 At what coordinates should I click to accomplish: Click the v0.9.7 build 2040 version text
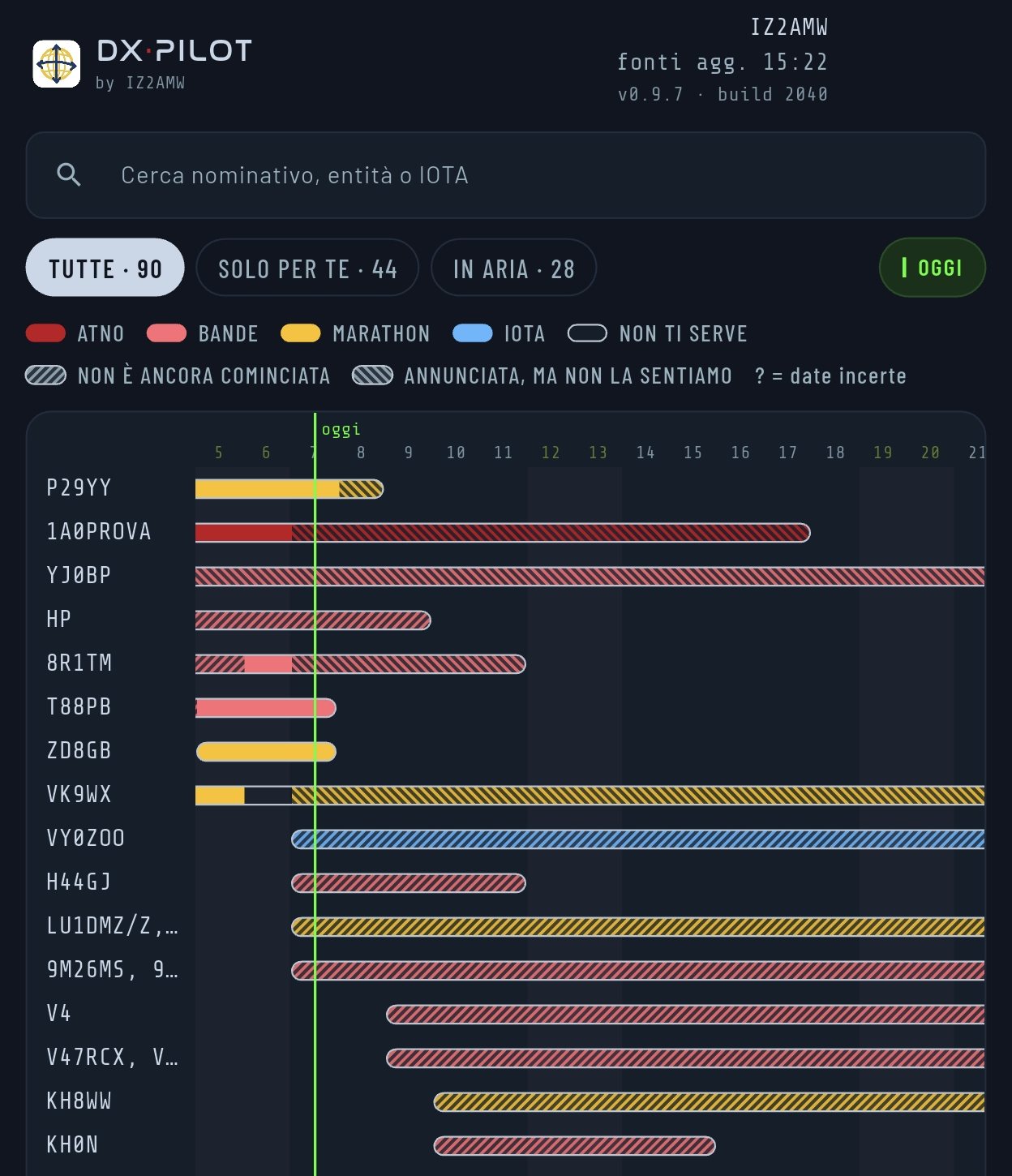pyautogui.click(x=723, y=94)
